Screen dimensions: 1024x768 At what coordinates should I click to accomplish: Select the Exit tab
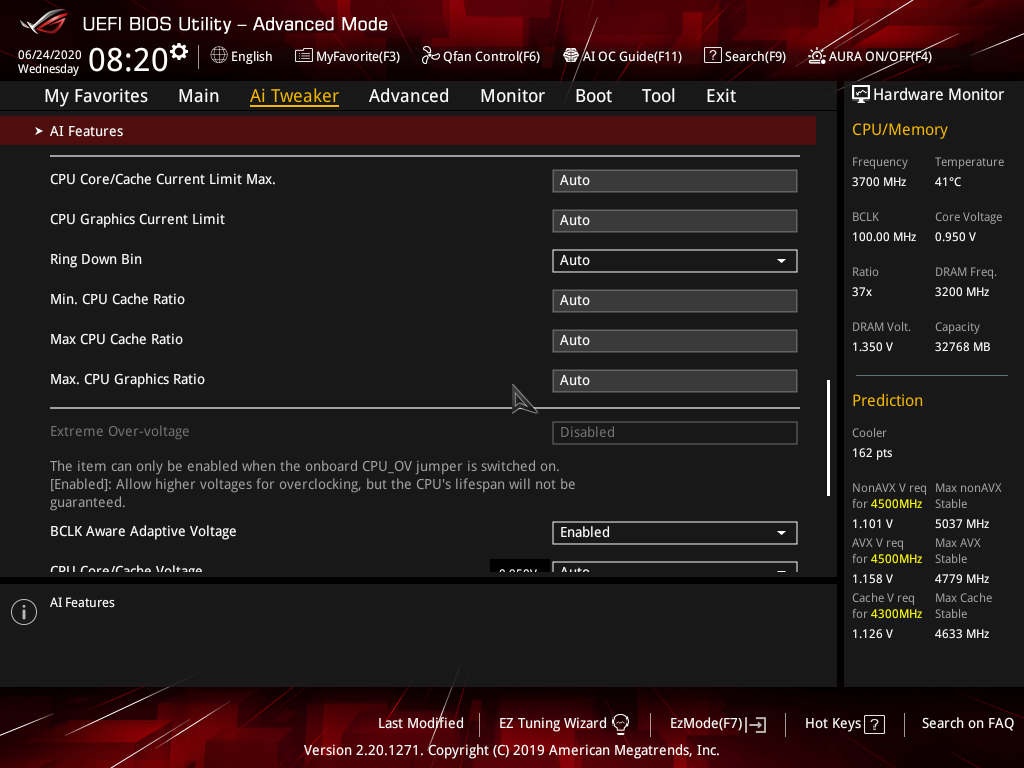click(x=721, y=96)
